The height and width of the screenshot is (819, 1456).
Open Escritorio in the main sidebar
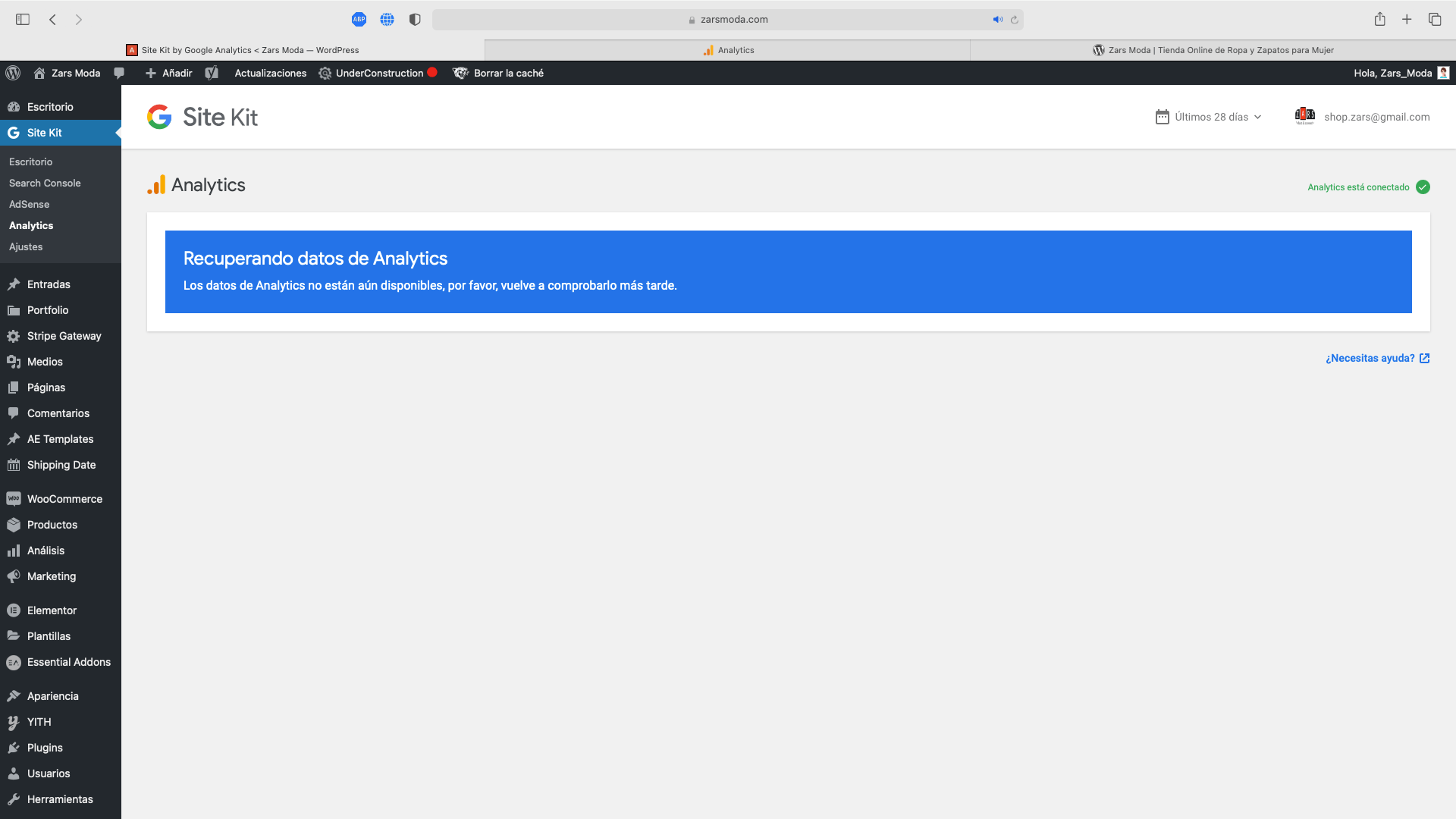(x=61, y=107)
